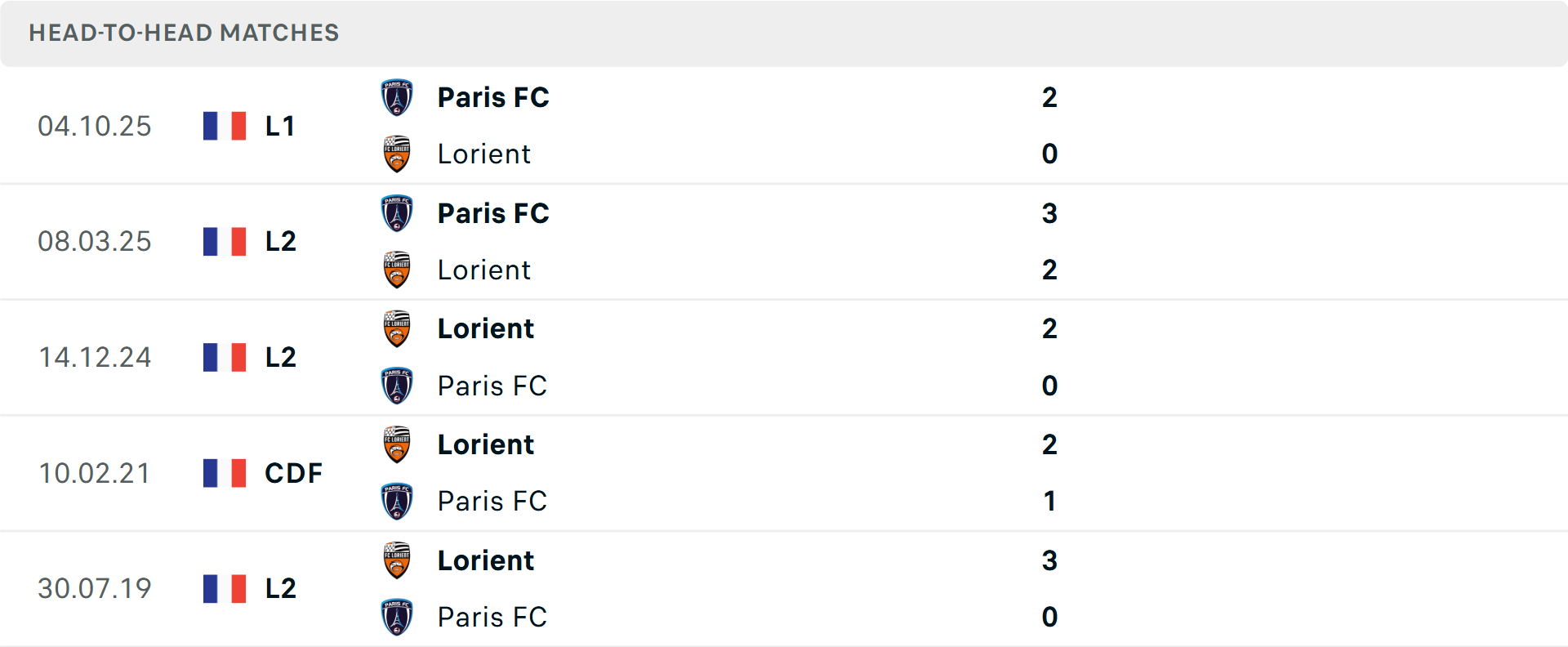The height and width of the screenshot is (647, 1568).
Task: Click Lorient team name in the 14.12.24 match
Action: (485, 328)
